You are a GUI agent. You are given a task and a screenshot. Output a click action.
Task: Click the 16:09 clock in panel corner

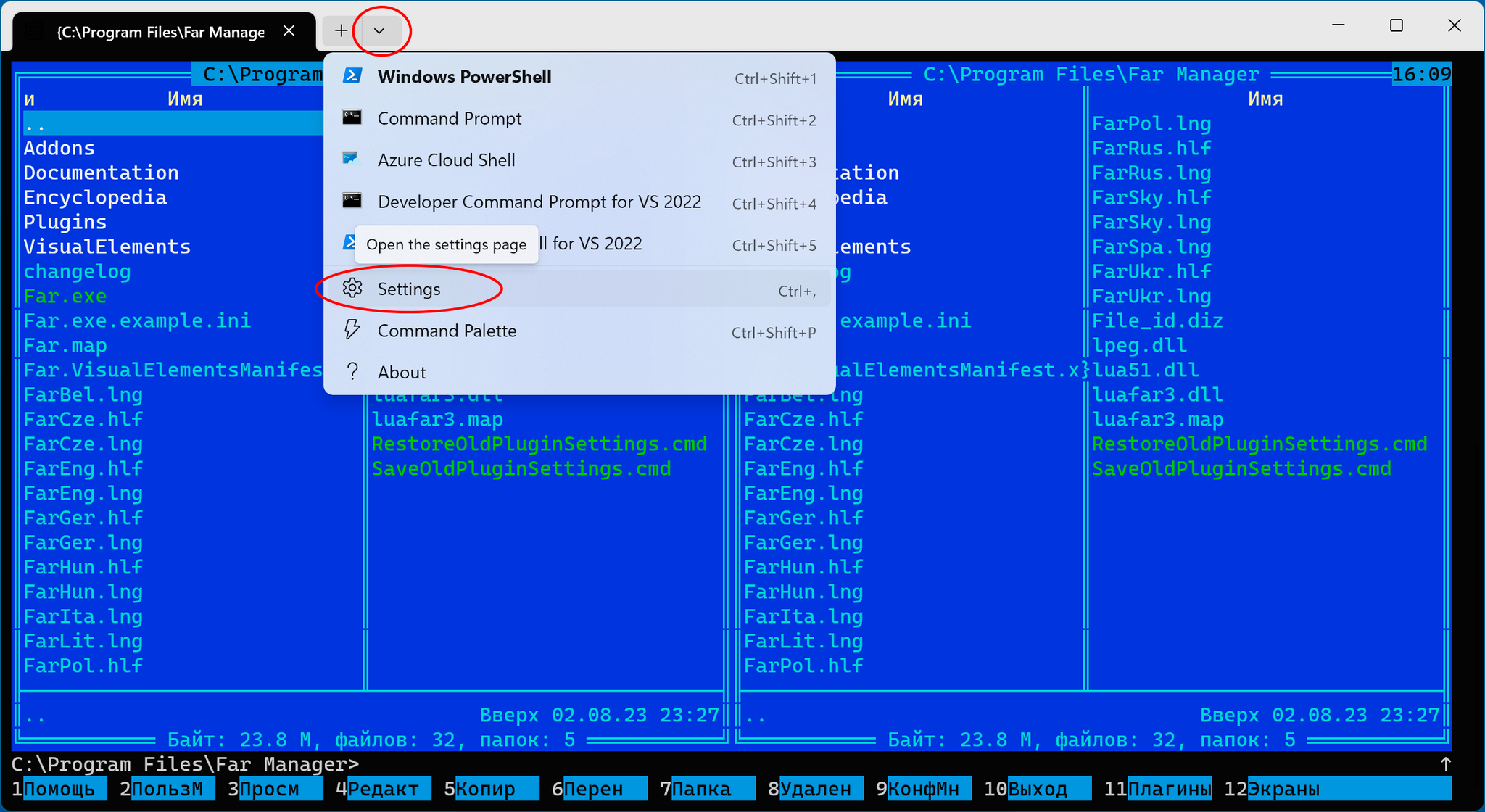[x=1422, y=74]
